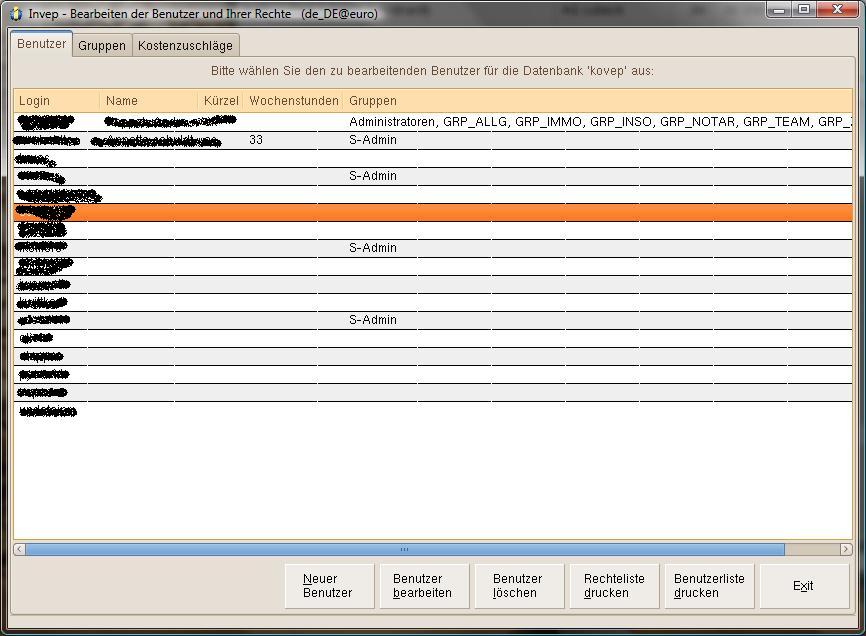
Task: Sort by Login column header
Action: tap(56, 100)
